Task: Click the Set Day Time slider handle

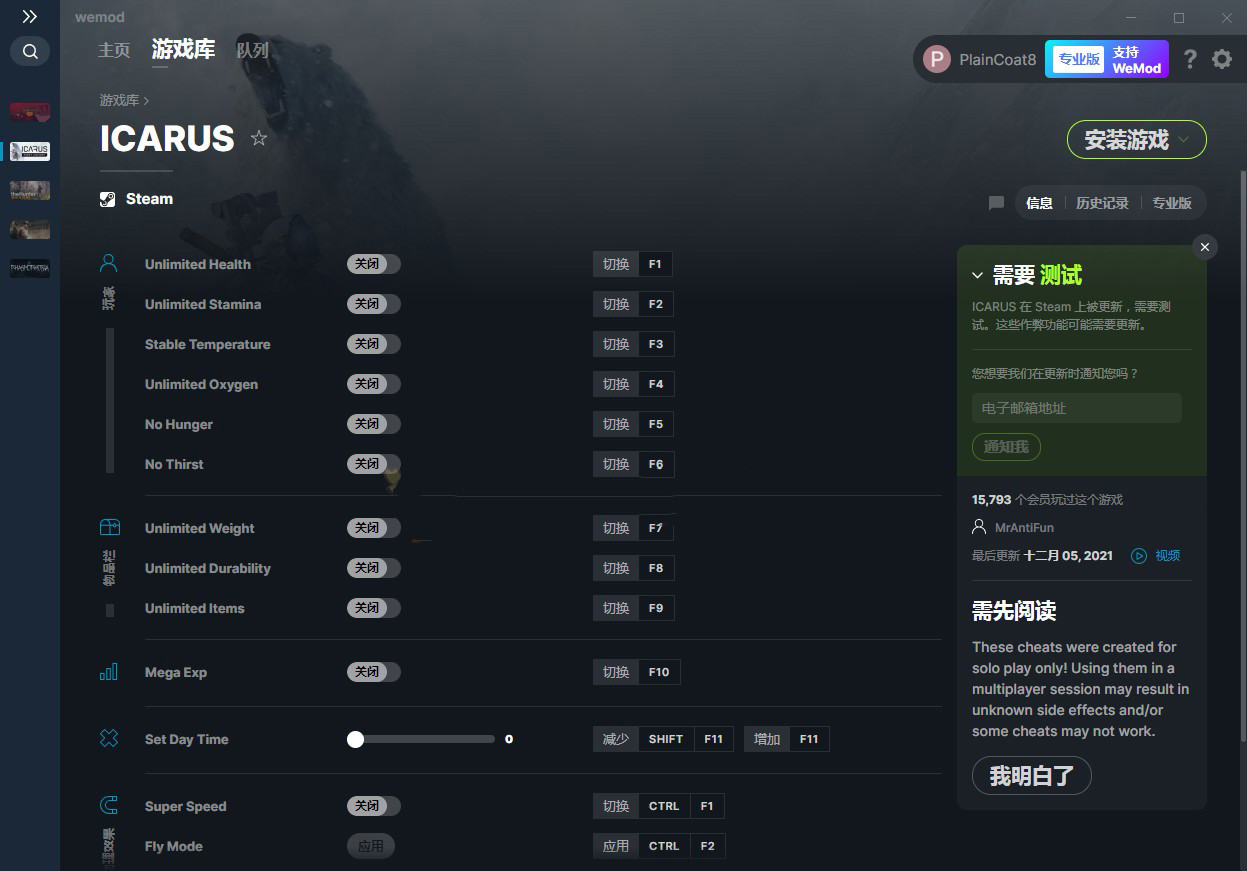Action: (355, 739)
